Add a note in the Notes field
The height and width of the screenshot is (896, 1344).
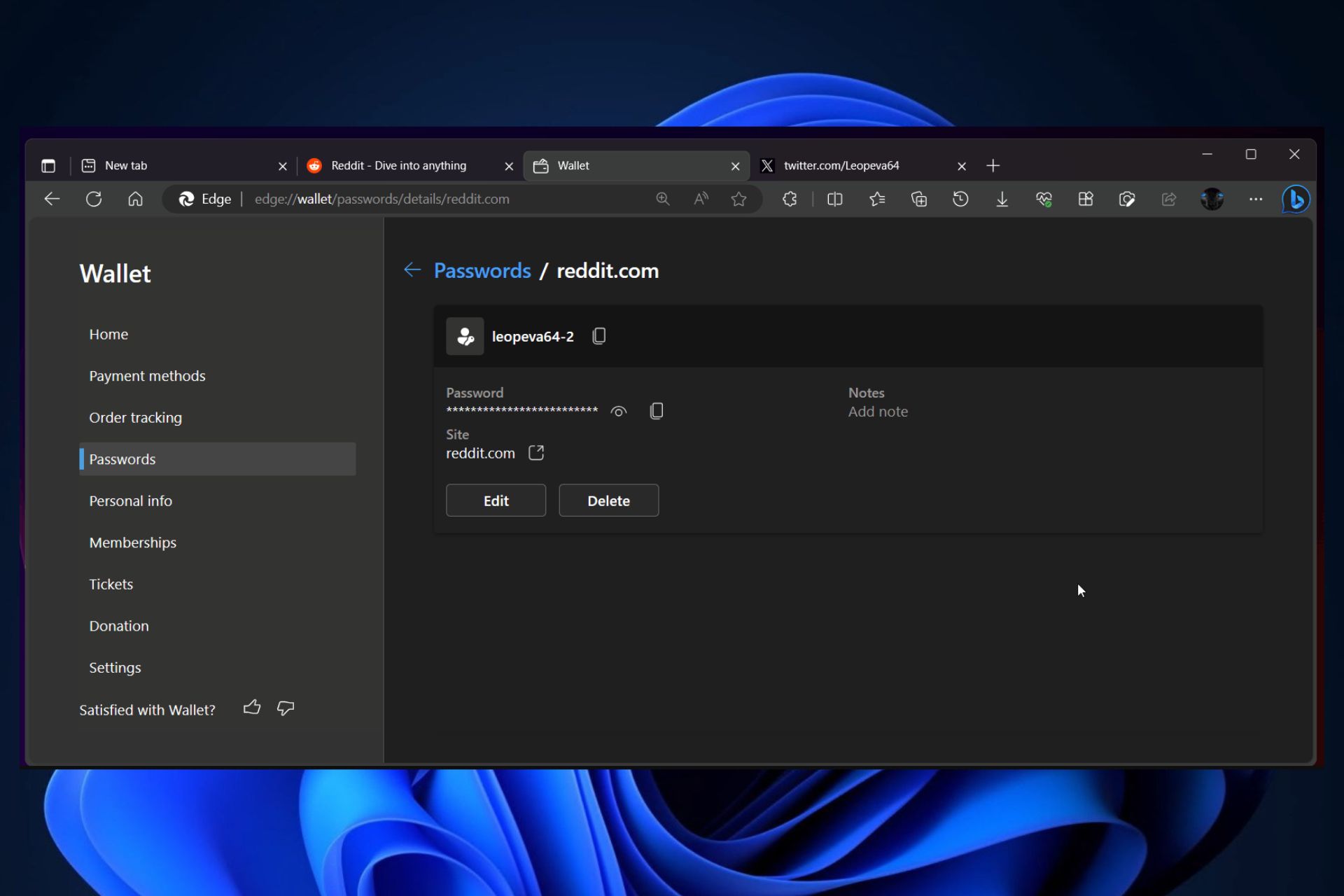tap(878, 412)
